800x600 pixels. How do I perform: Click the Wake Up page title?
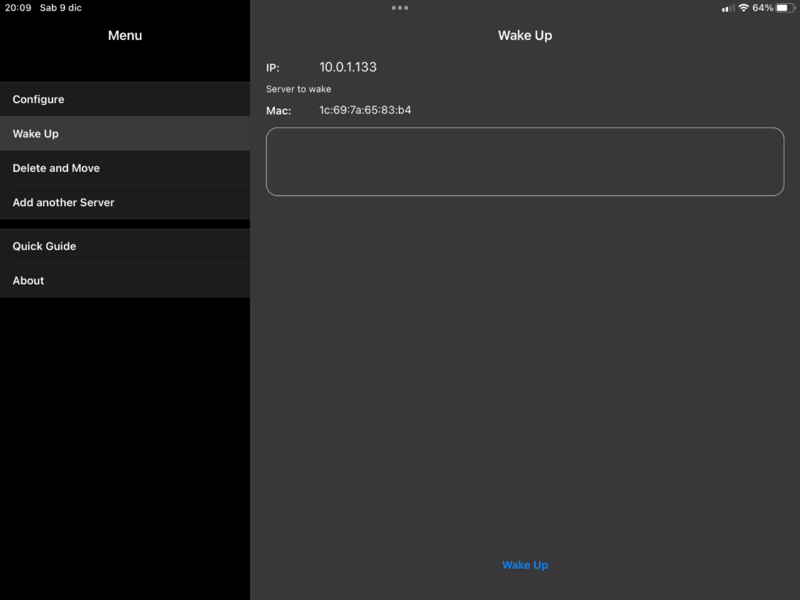[525, 35]
